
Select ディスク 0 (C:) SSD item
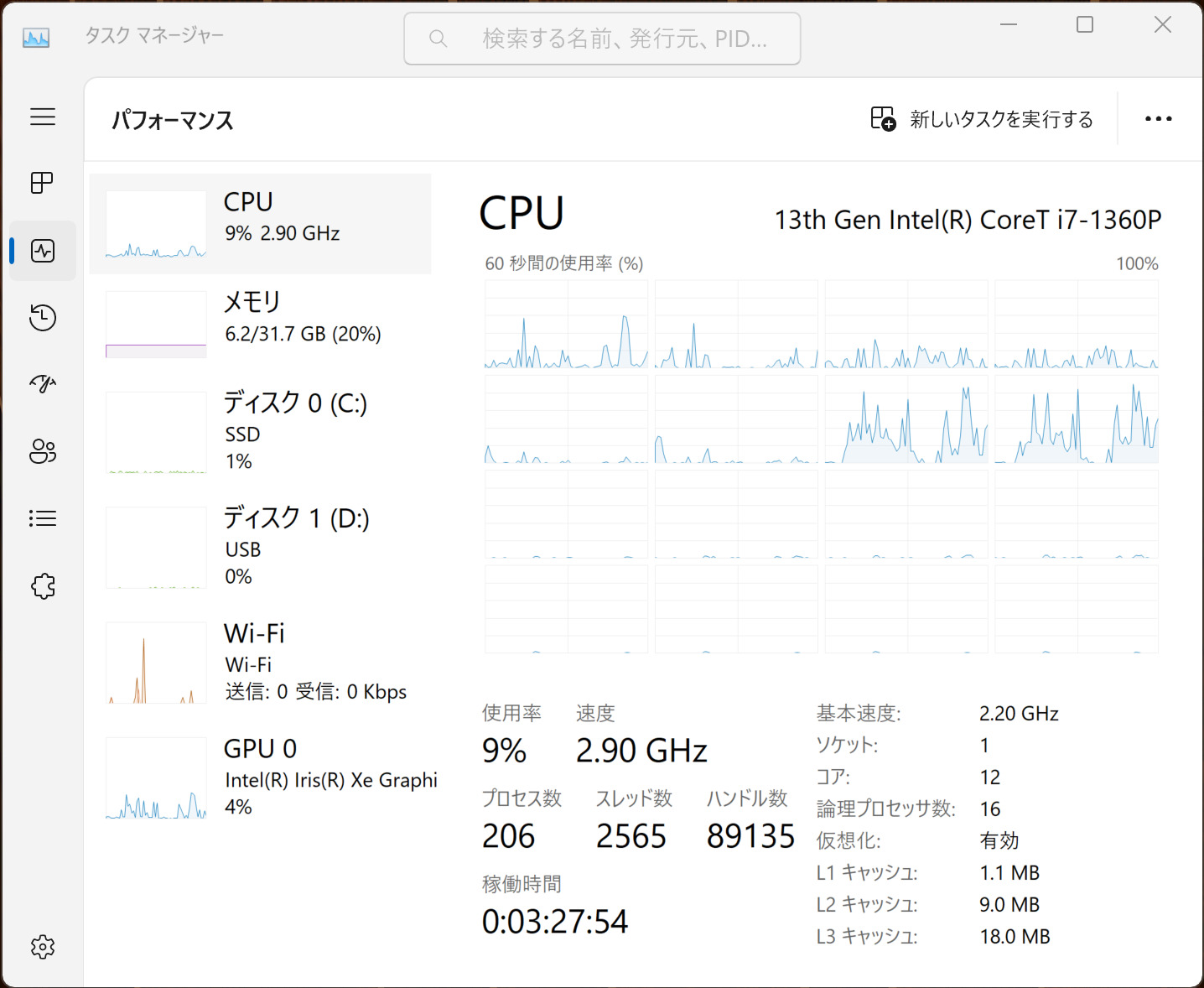[260, 431]
